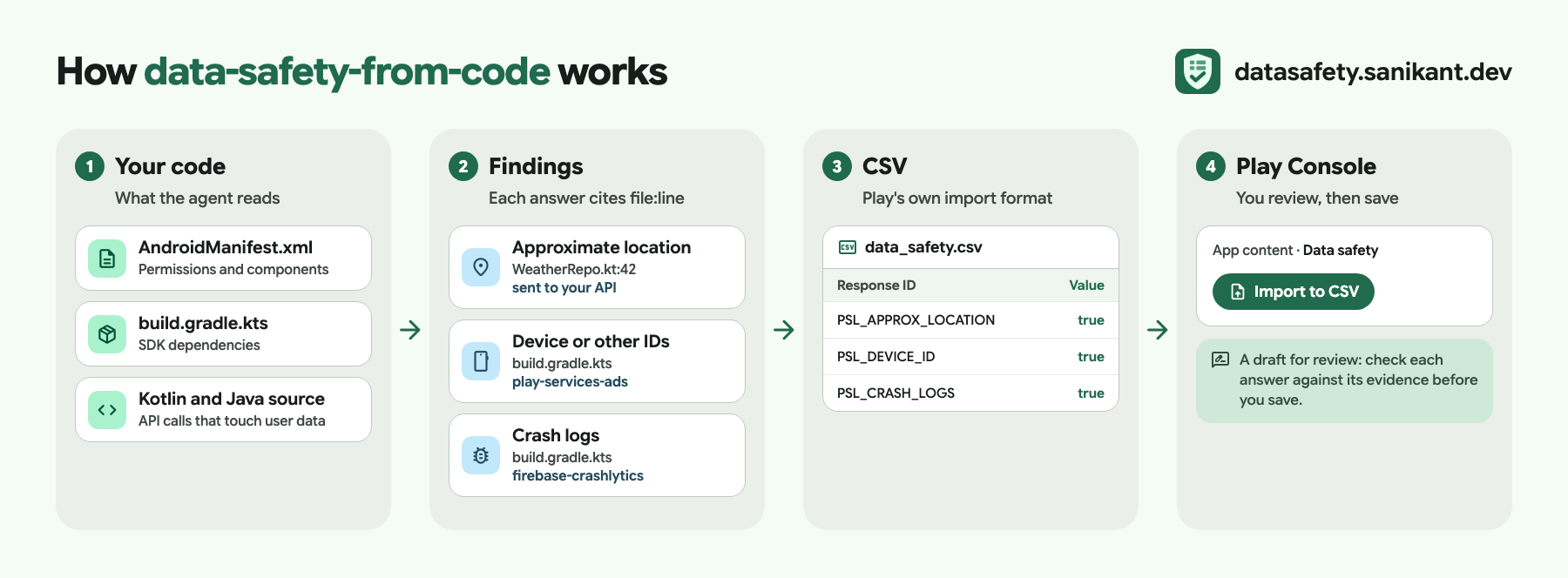Click the Approximate location finding title
The width and height of the screenshot is (1568, 578).
602,247
